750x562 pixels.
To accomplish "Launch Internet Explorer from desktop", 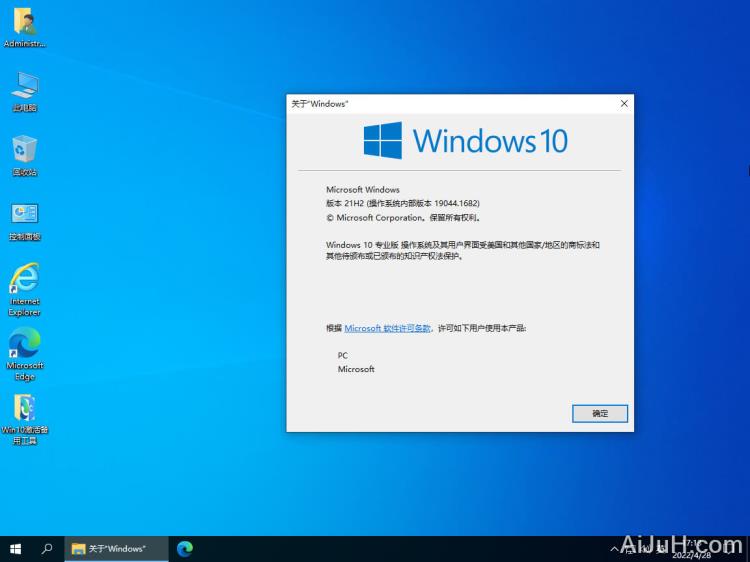I will [24, 289].
